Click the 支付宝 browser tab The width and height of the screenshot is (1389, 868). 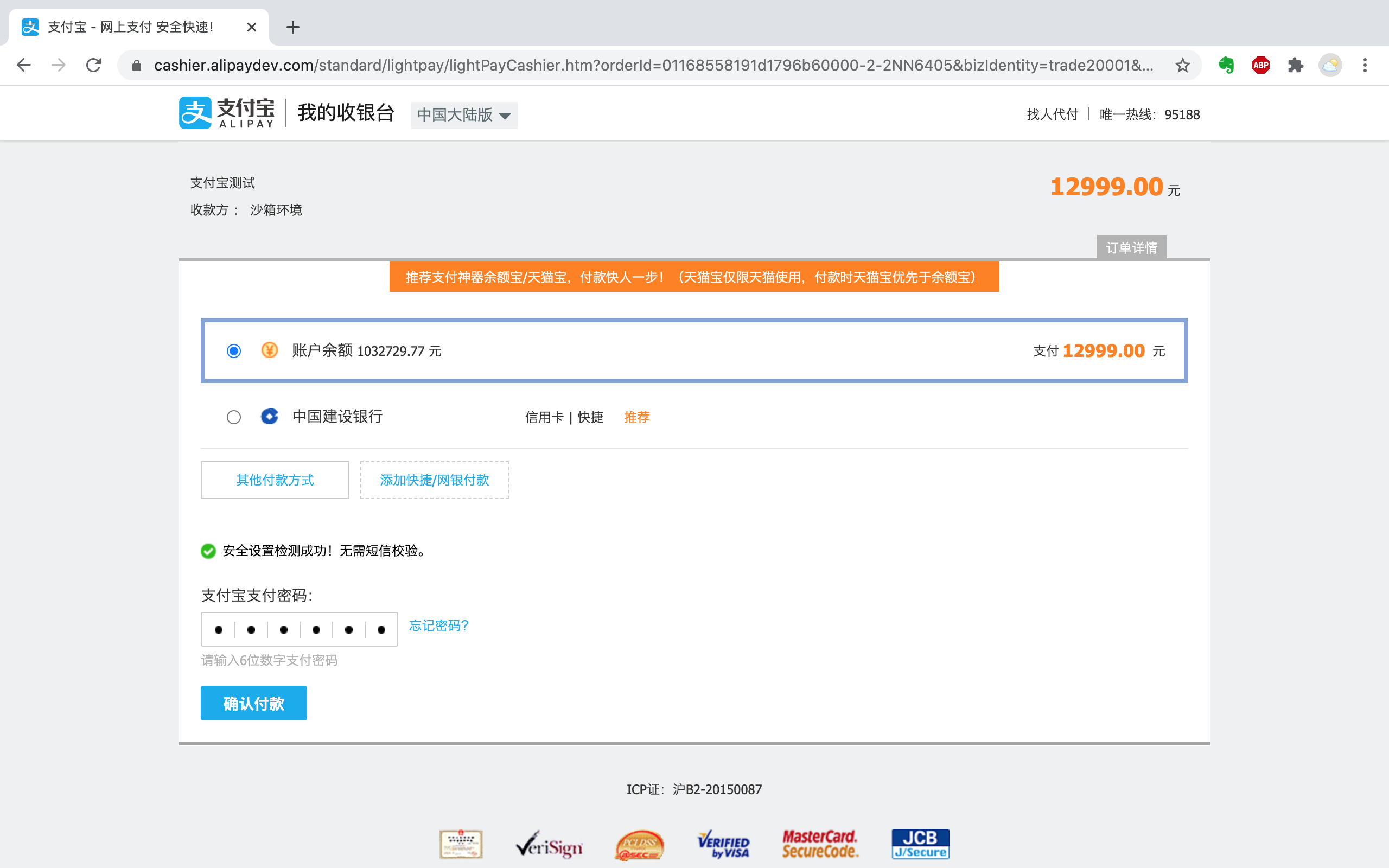pos(132,27)
